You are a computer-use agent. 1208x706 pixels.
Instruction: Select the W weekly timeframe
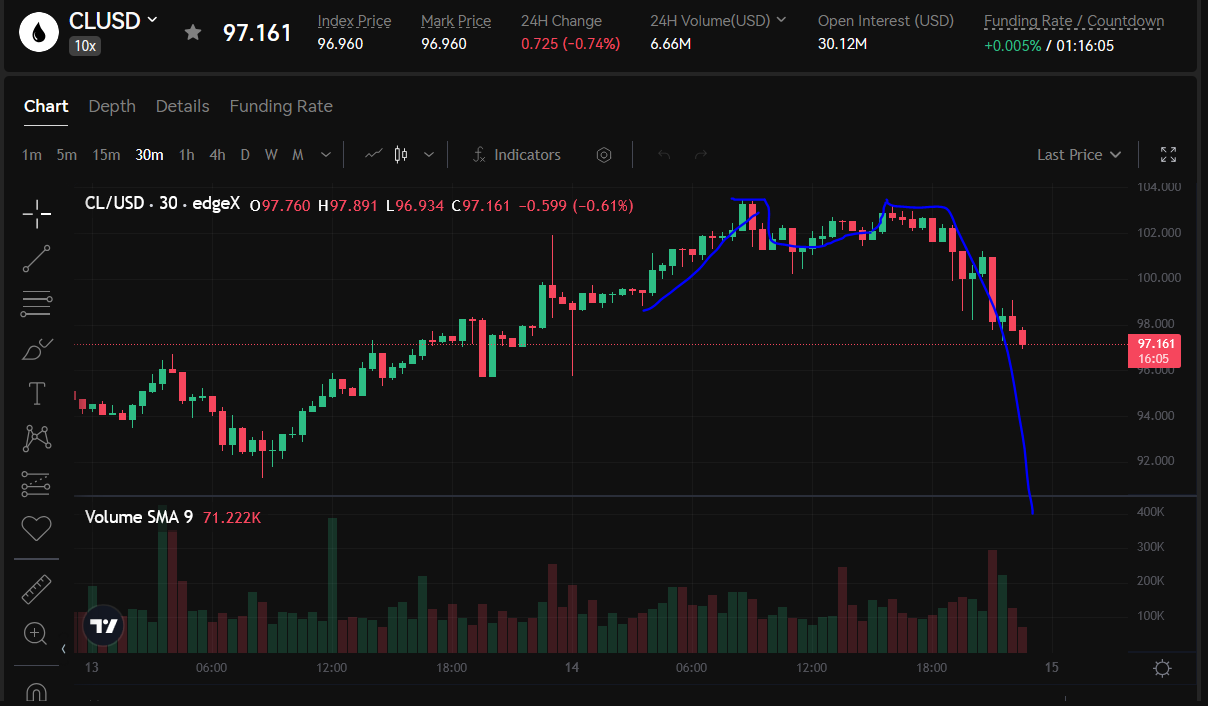point(271,155)
